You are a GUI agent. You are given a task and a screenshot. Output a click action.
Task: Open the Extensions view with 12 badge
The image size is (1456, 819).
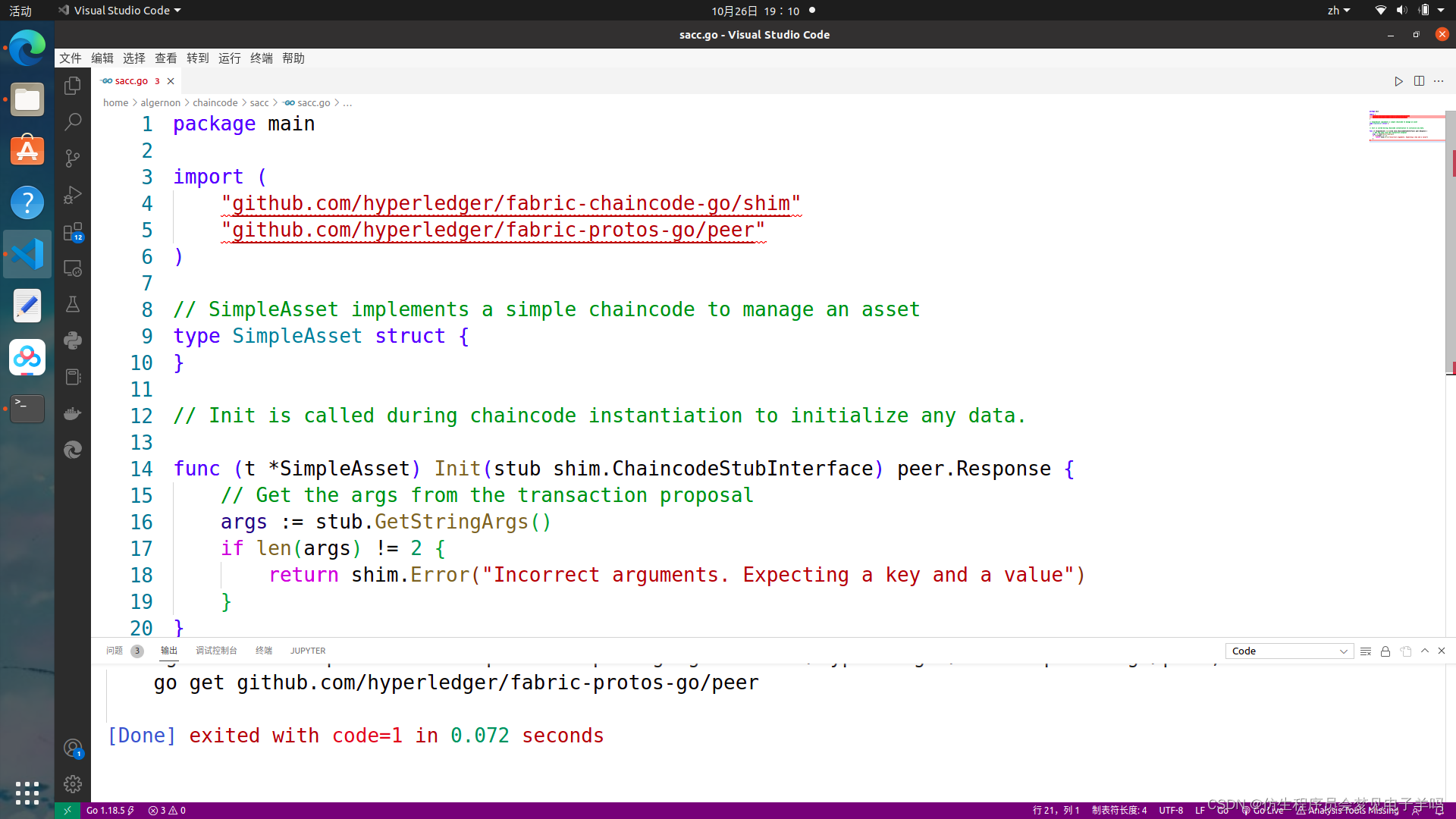pyautogui.click(x=73, y=231)
